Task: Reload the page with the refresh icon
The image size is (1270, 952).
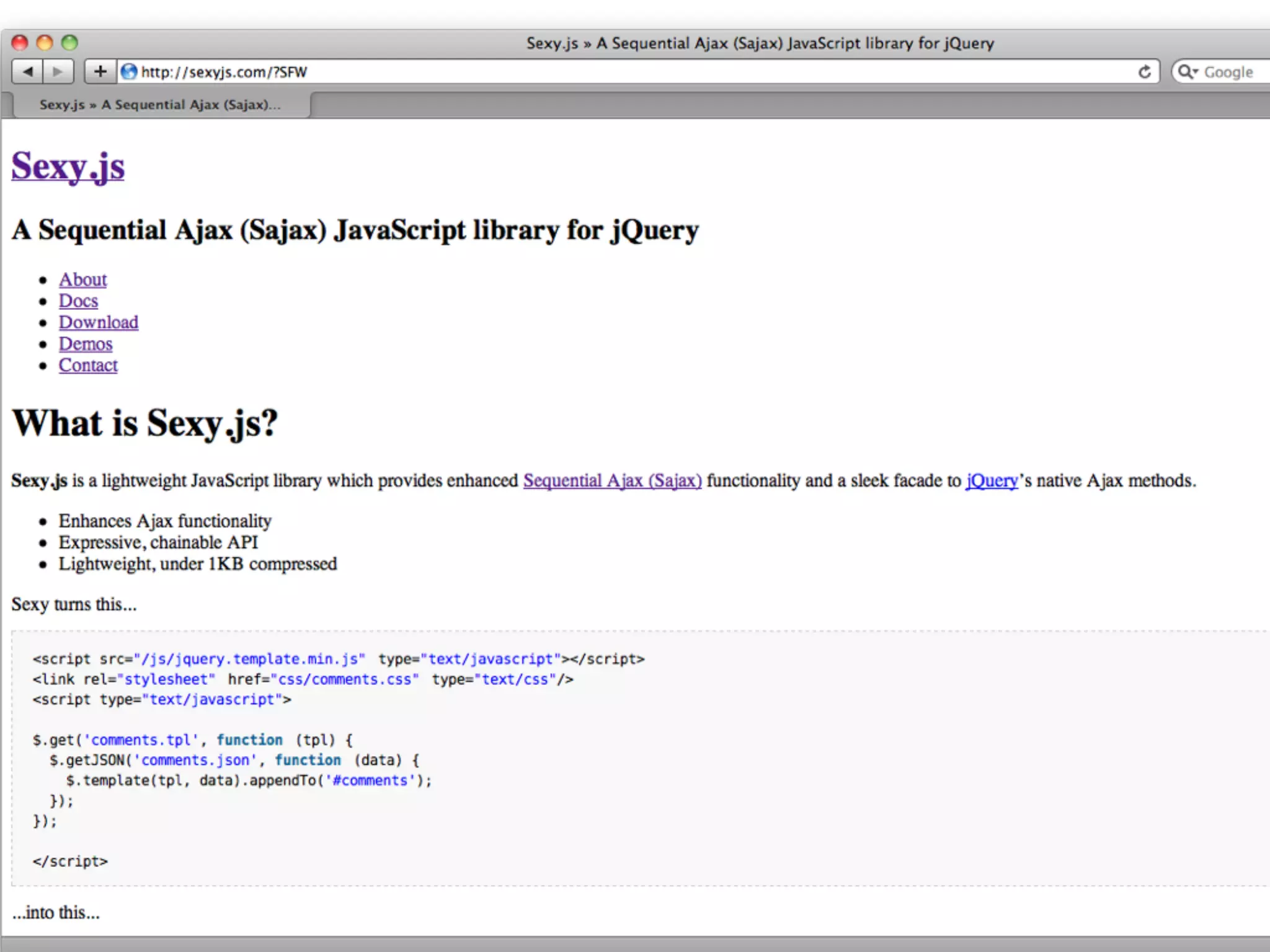Action: click(1144, 72)
